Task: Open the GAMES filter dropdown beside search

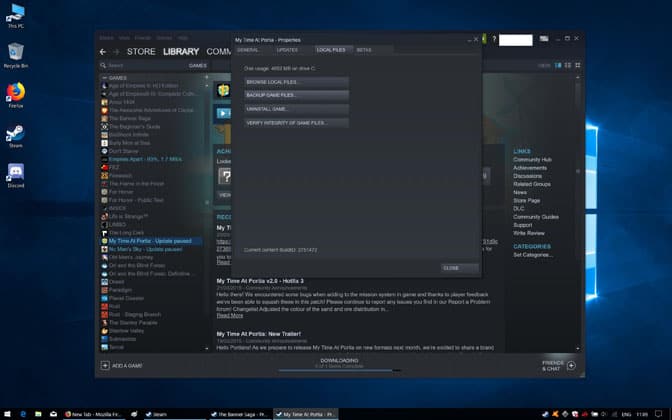Action: click(x=198, y=65)
